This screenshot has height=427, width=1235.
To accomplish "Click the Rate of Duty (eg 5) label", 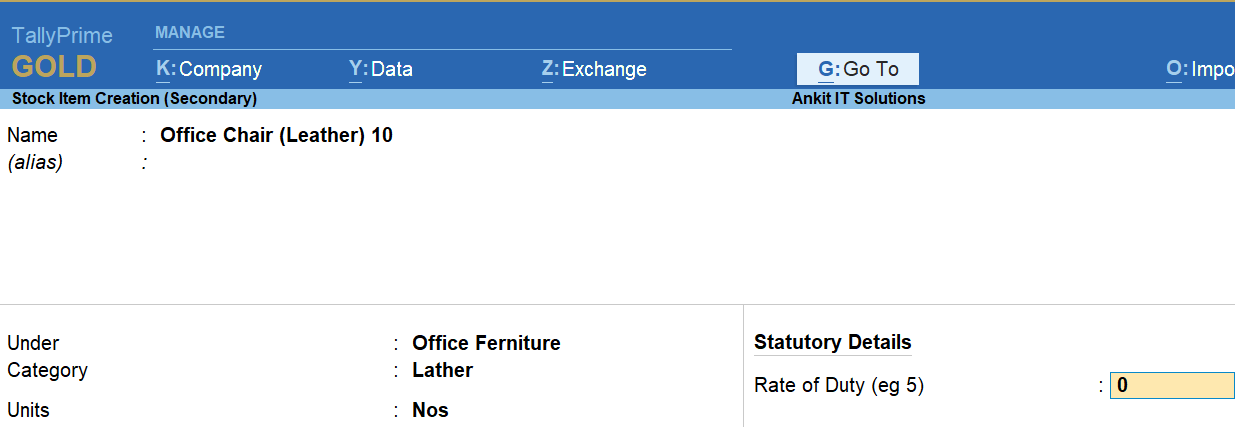I will [838, 385].
